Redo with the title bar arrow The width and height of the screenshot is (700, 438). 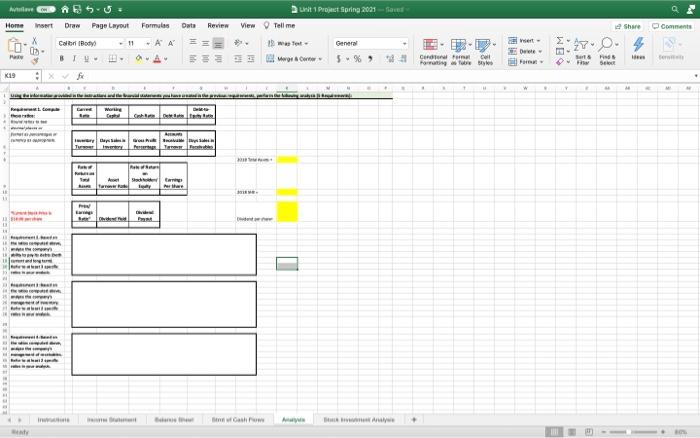(x=108, y=9)
